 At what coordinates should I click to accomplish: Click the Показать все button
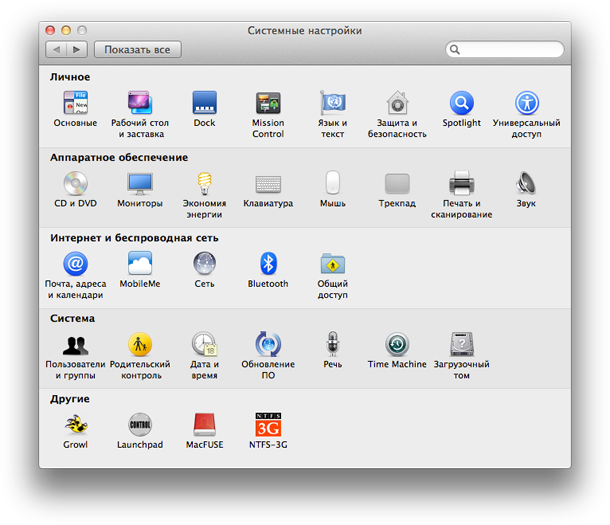(137, 49)
